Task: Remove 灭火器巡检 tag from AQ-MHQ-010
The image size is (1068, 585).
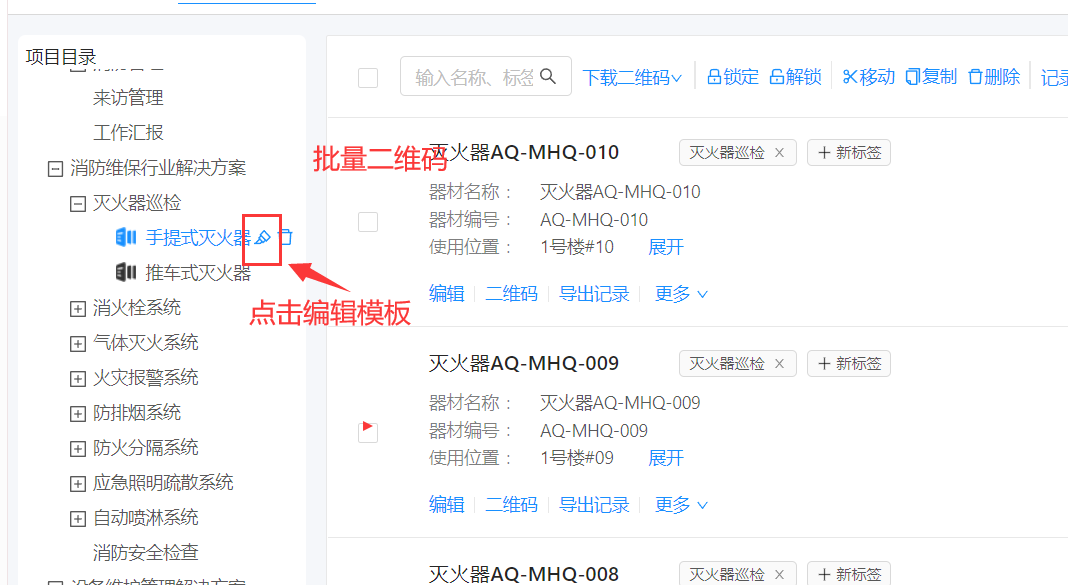Action: 779,153
